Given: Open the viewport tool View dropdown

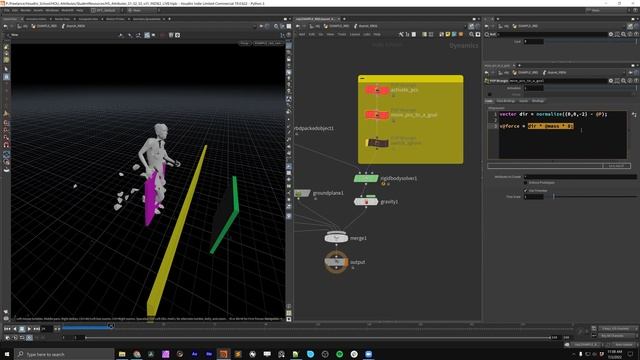Looking at the screenshot, I should coord(15,35).
